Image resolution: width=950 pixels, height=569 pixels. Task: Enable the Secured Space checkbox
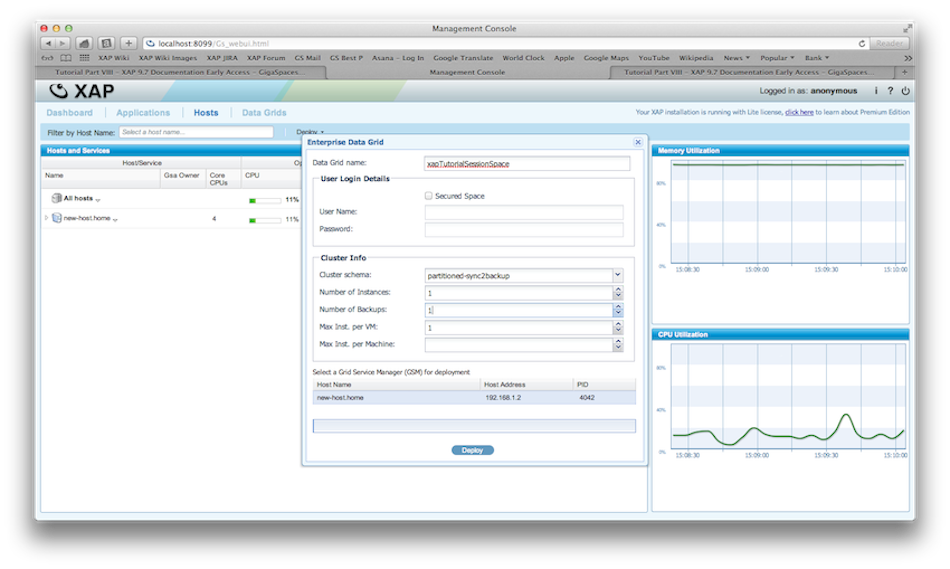click(x=428, y=196)
